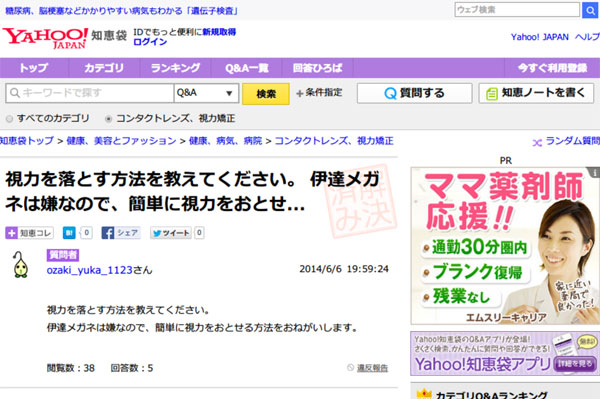Open the ランキング tab

(175, 68)
